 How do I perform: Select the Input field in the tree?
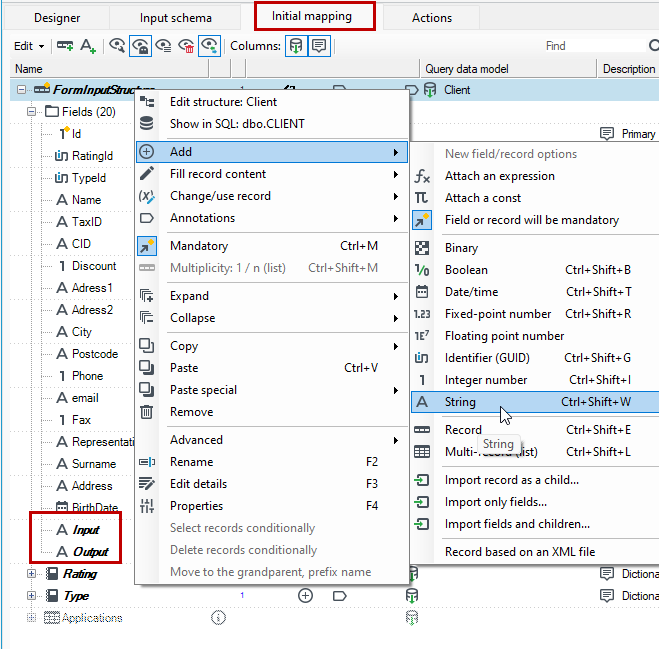tap(86, 530)
